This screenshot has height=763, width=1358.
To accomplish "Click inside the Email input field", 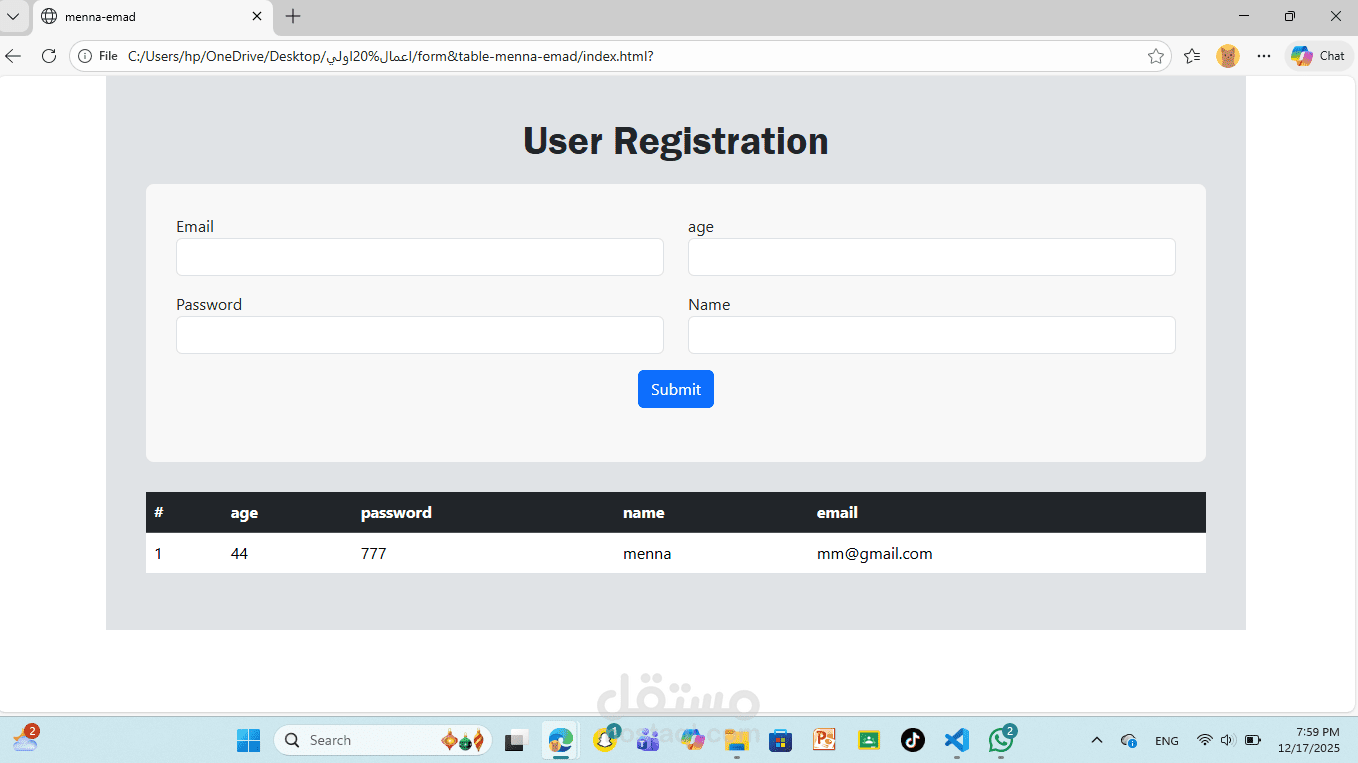I will [x=419, y=257].
